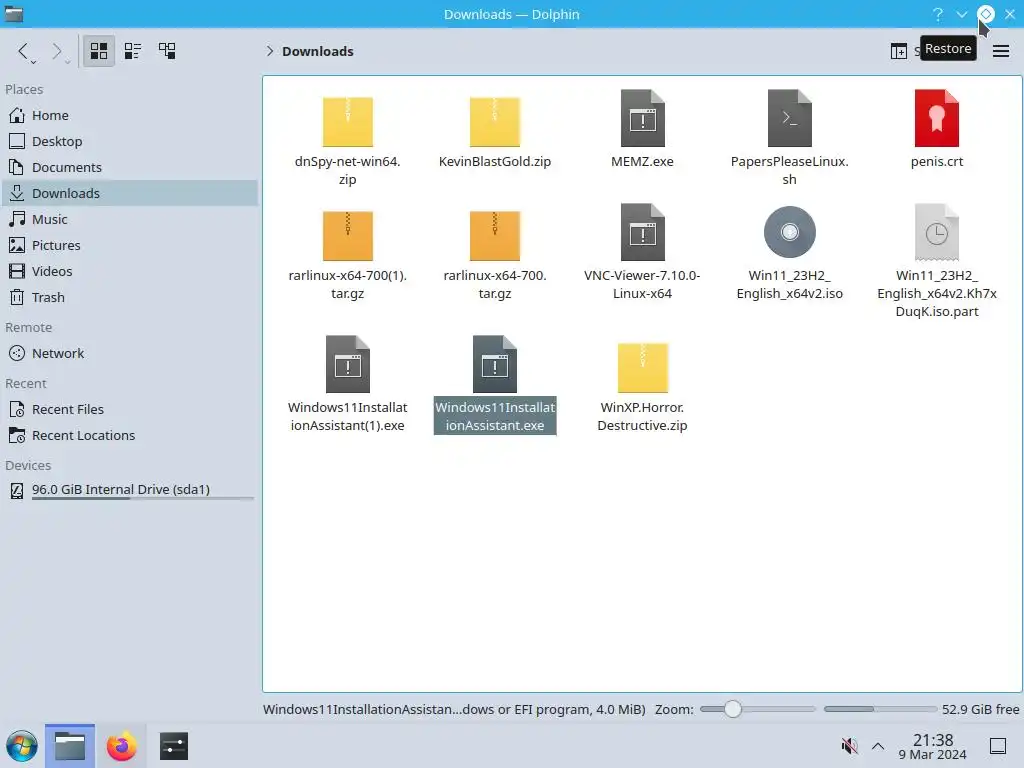Open the clock showing 21:38
The width and height of the screenshot is (1024, 768).
click(x=933, y=746)
